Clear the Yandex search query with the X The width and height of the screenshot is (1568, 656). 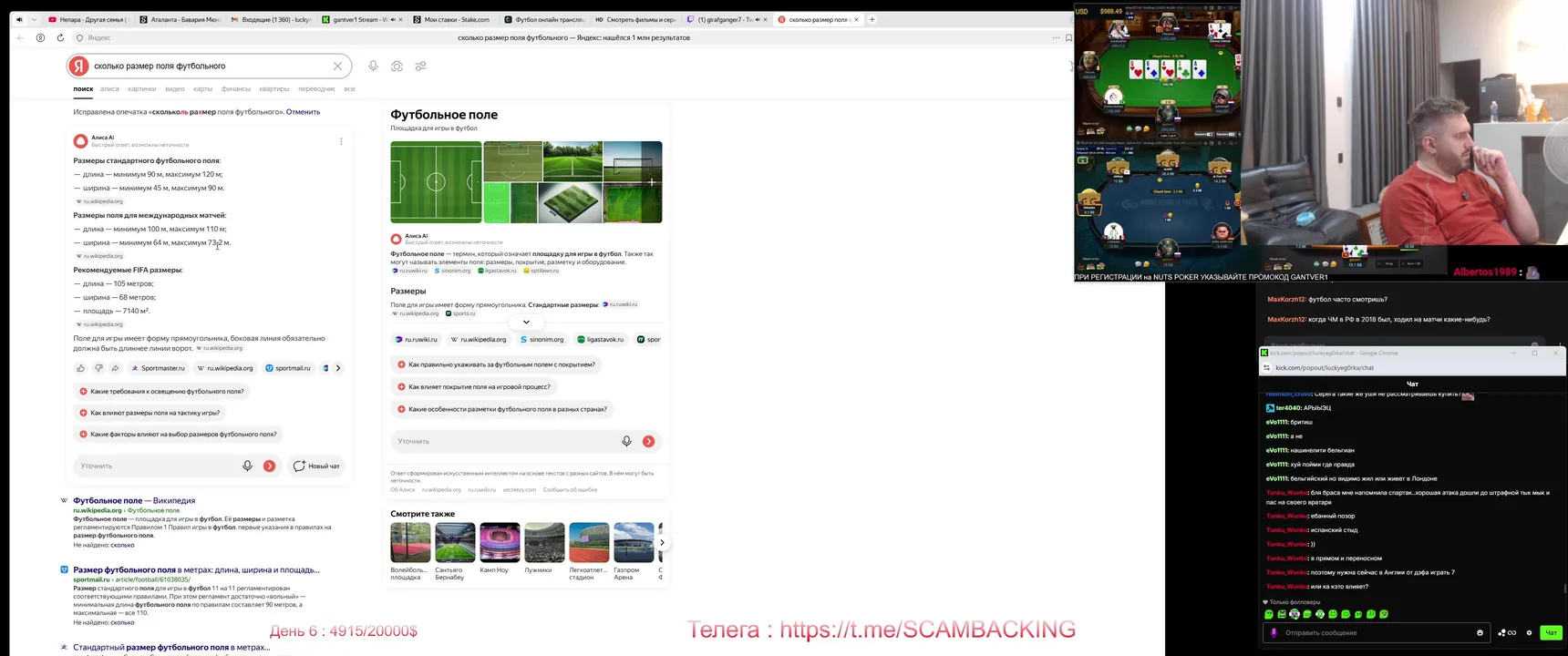coord(337,66)
